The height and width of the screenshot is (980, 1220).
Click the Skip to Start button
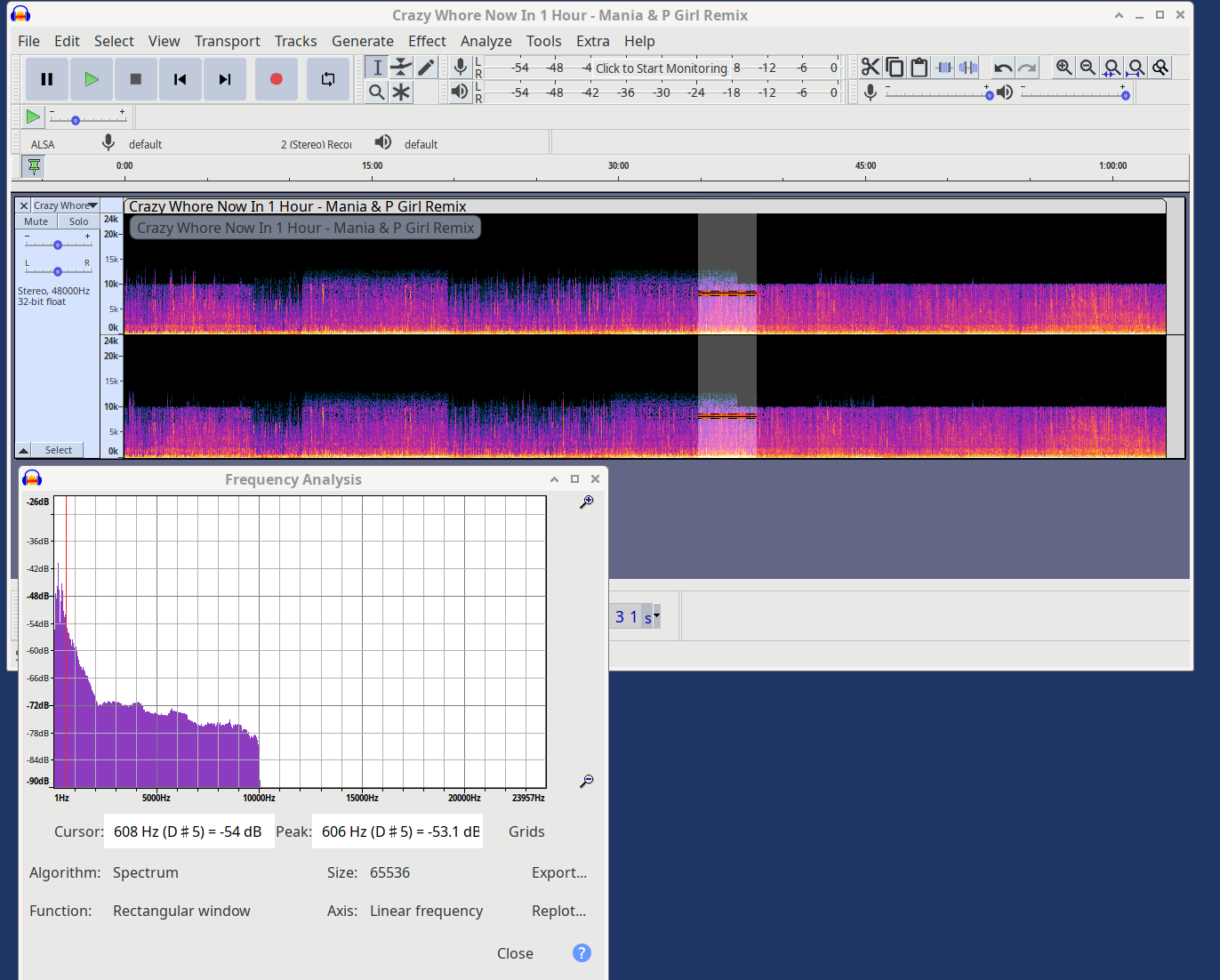180,79
